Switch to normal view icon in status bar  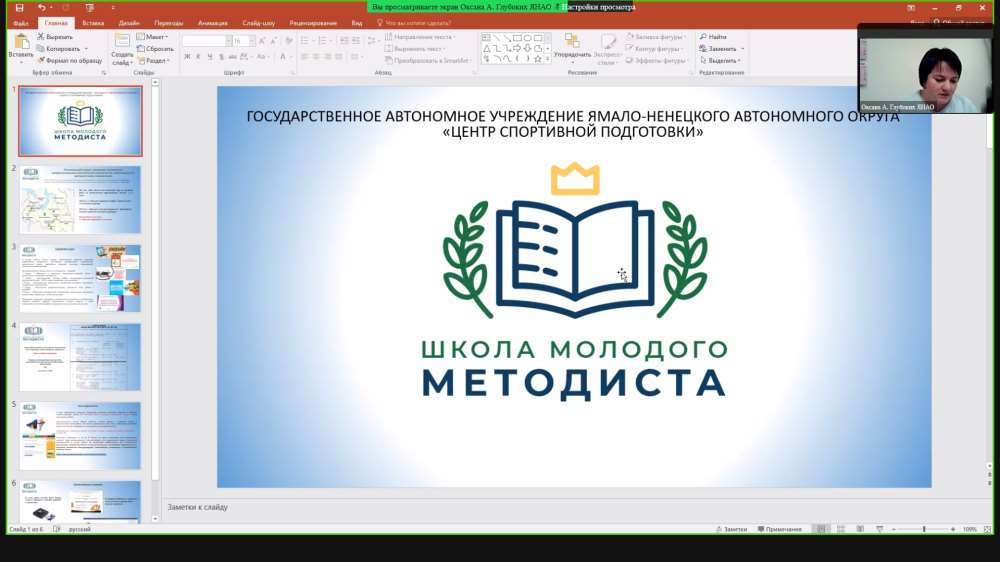[x=821, y=529]
